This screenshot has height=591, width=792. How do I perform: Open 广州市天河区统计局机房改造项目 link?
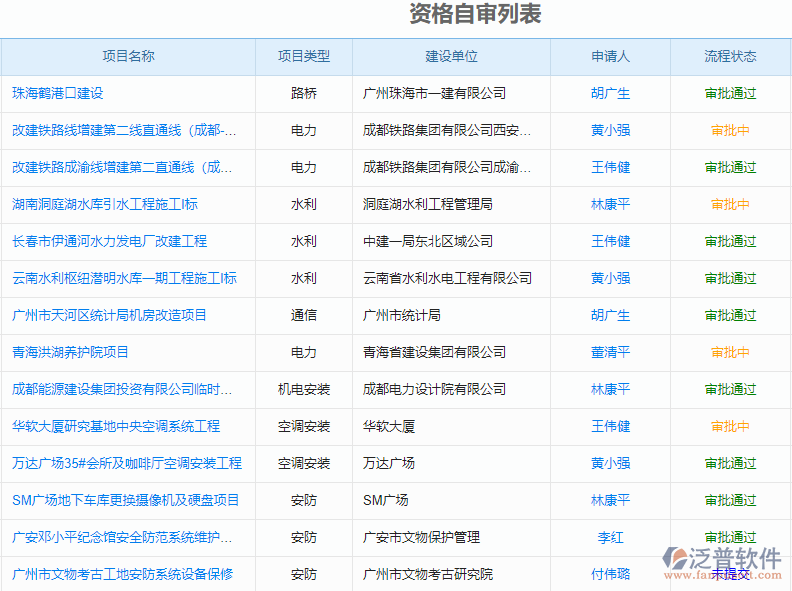click(x=110, y=315)
